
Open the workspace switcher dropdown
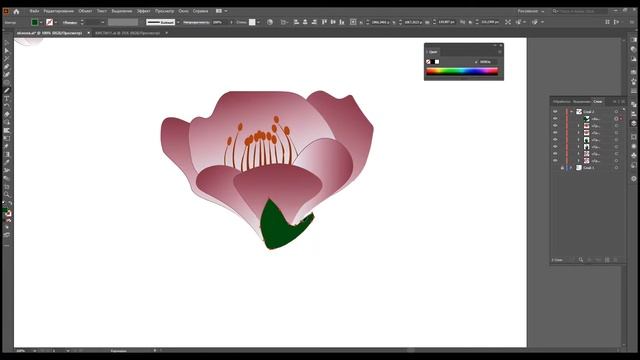point(531,11)
